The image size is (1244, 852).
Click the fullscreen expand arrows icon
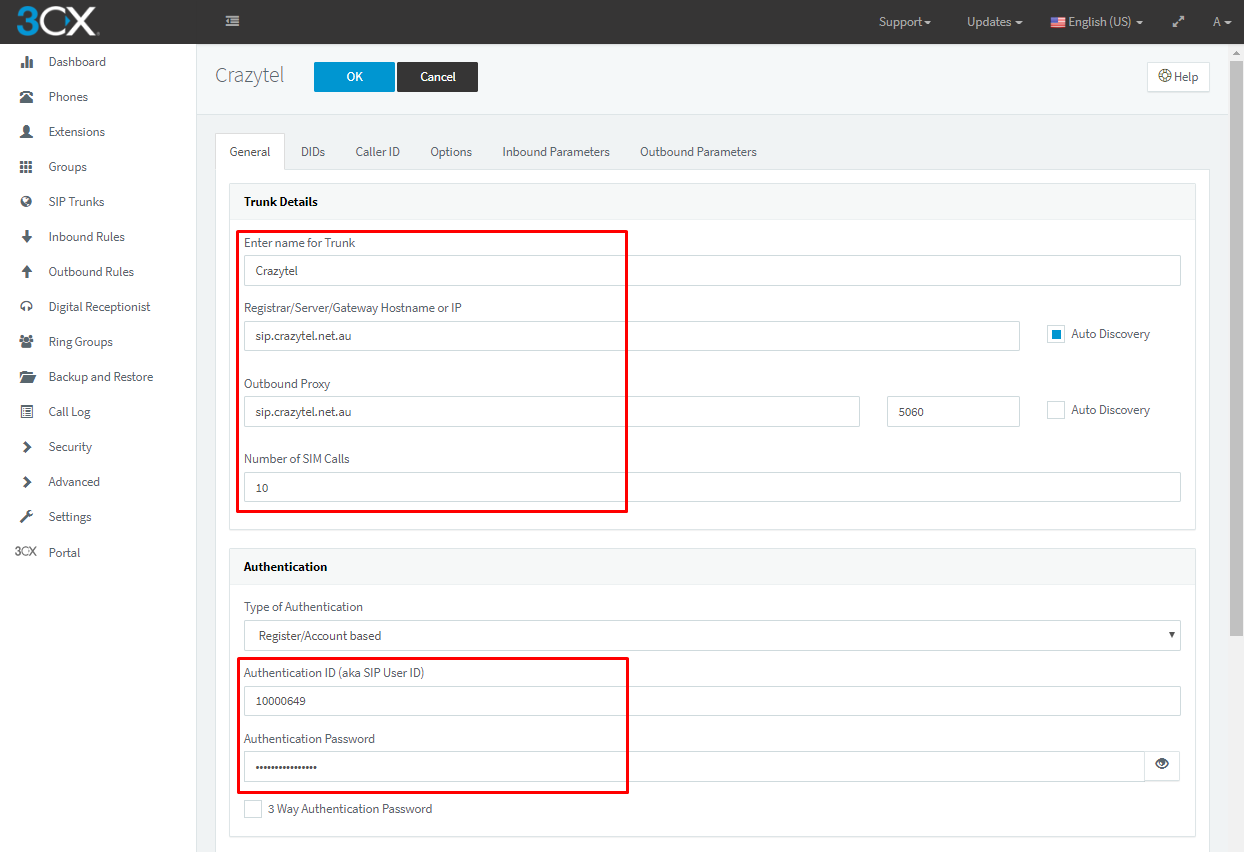pos(1178,22)
